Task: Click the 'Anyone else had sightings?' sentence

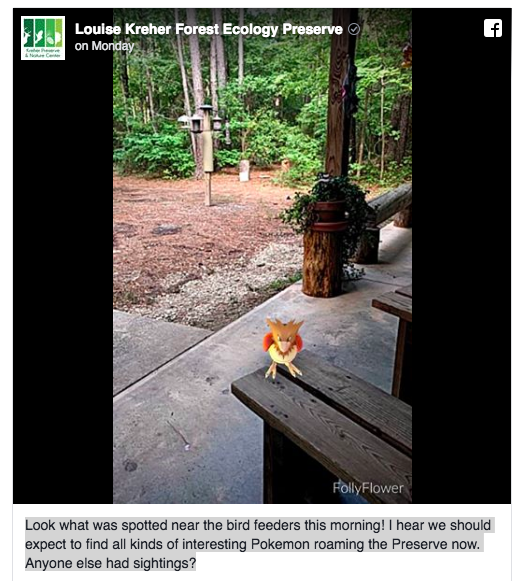Action: coord(110,564)
